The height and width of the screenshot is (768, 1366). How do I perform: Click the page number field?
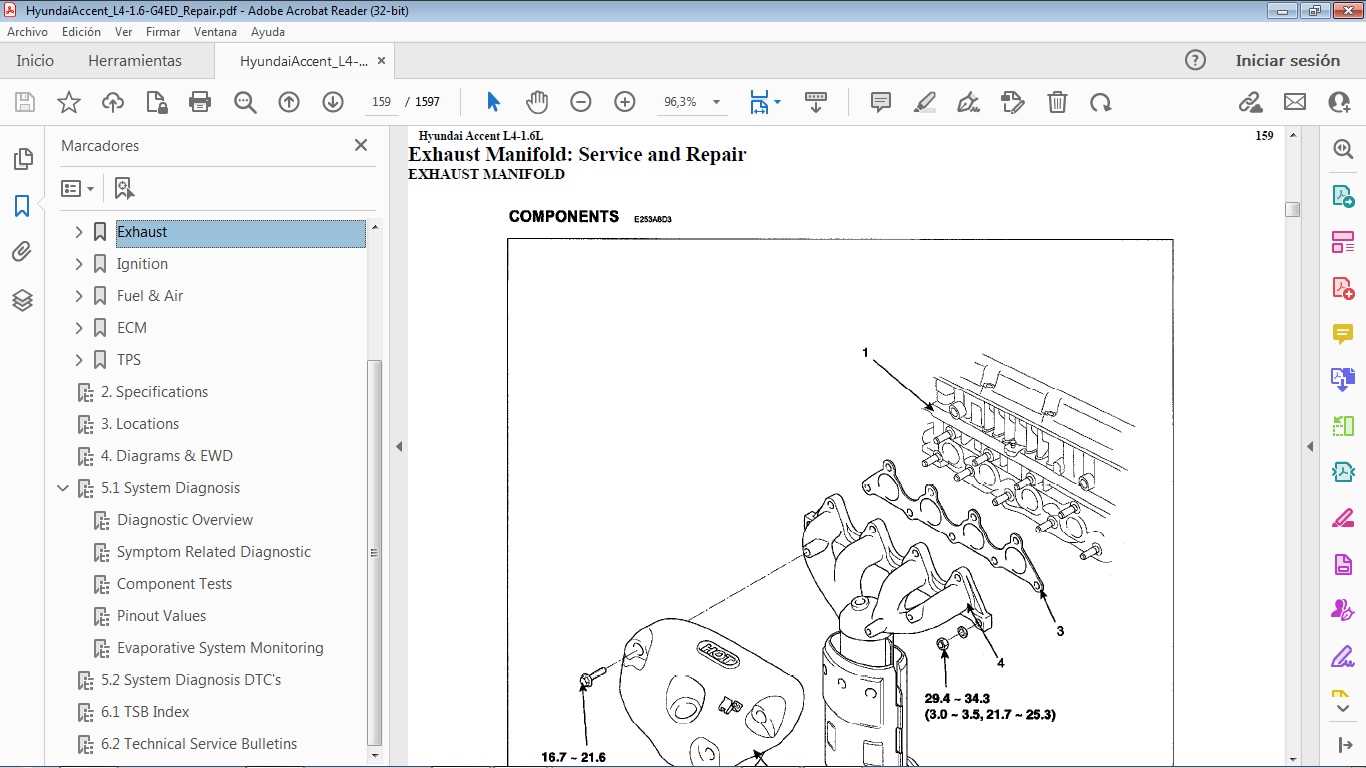point(381,102)
